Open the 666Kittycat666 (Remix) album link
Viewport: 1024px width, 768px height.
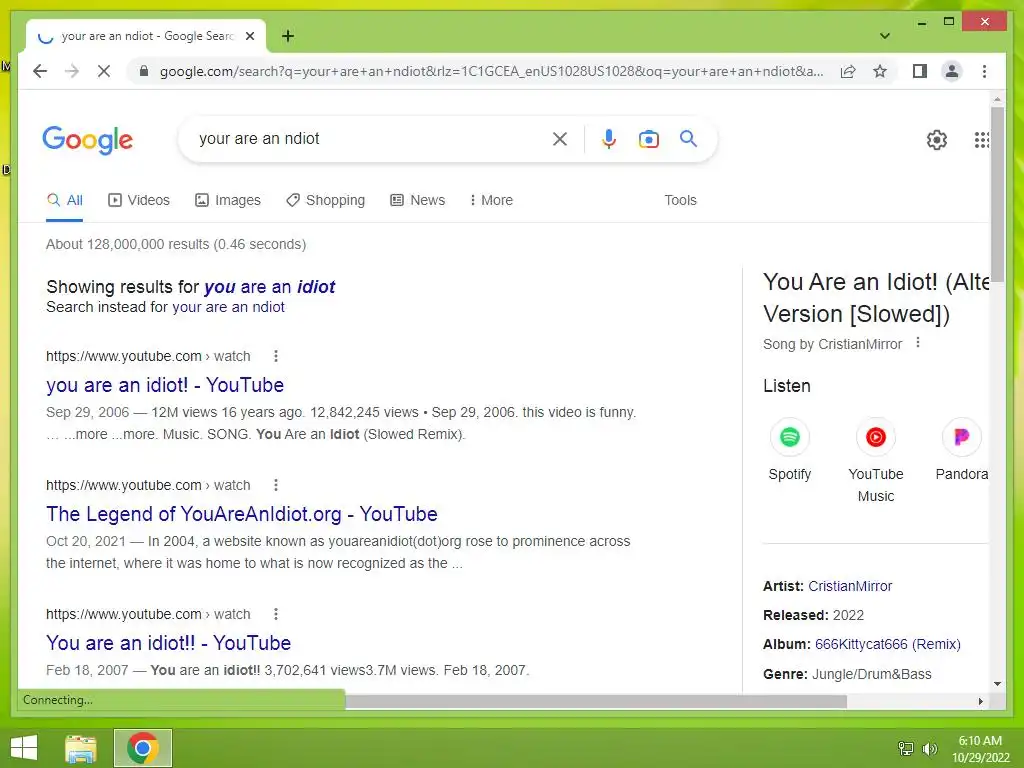(x=888, y=645)
